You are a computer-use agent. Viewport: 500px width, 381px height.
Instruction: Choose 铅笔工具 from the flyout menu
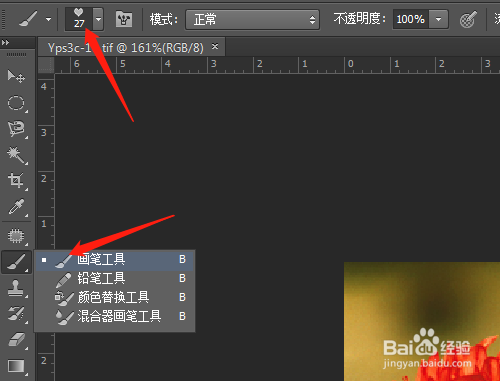[115, 278]
